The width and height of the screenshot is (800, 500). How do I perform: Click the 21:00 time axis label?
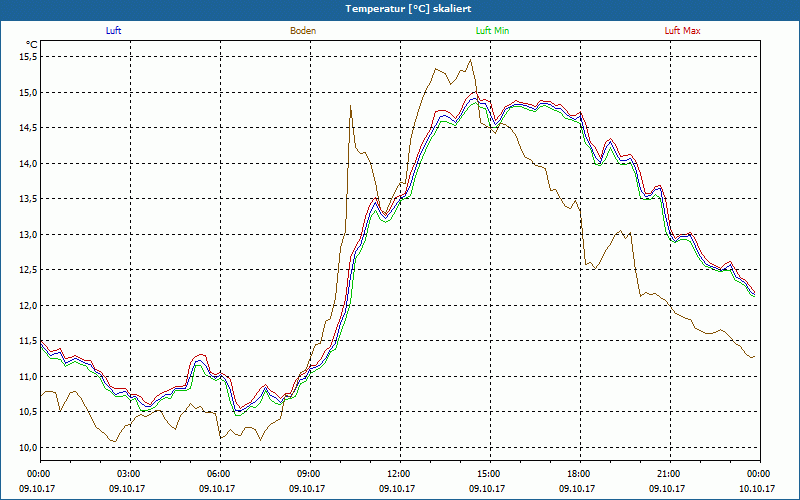pos(670,474)
